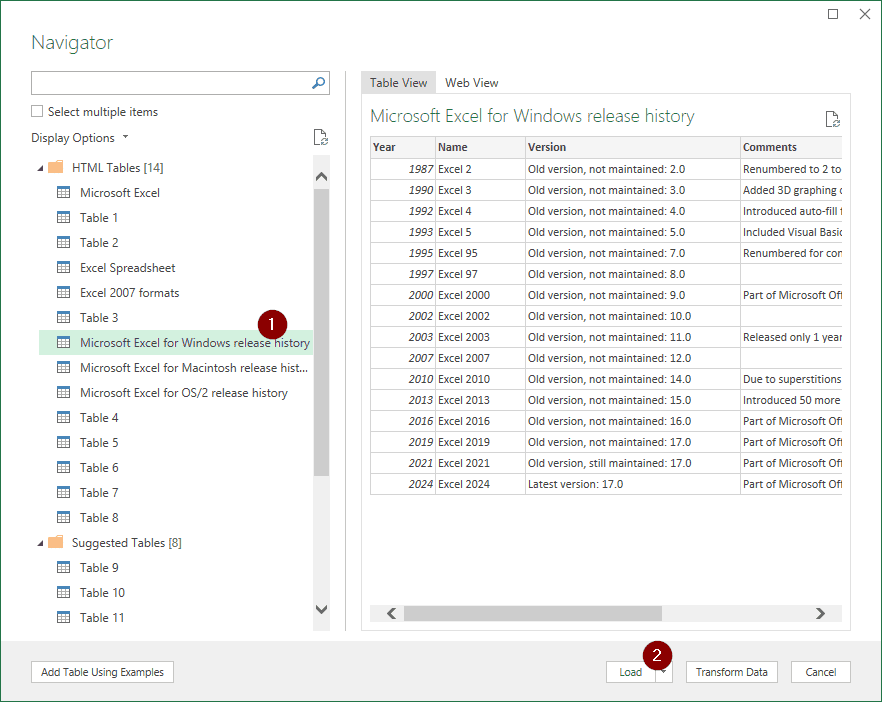Switch to the Web View tab

tap(471, 83)
